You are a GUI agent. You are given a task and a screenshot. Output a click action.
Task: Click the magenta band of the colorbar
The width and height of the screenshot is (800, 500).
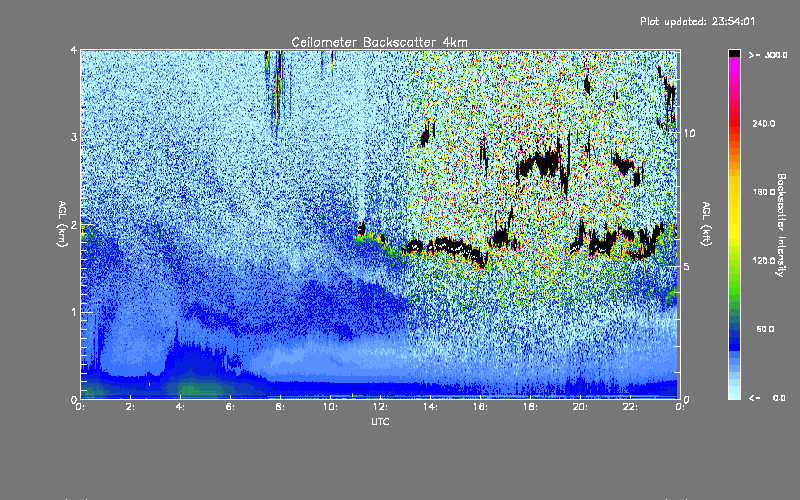tap(734, 66)
